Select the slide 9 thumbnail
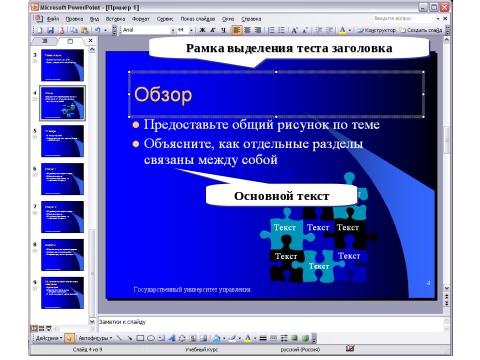Image resolution: width=480 pixels, height=360 pixels. (x=62, y=293)
